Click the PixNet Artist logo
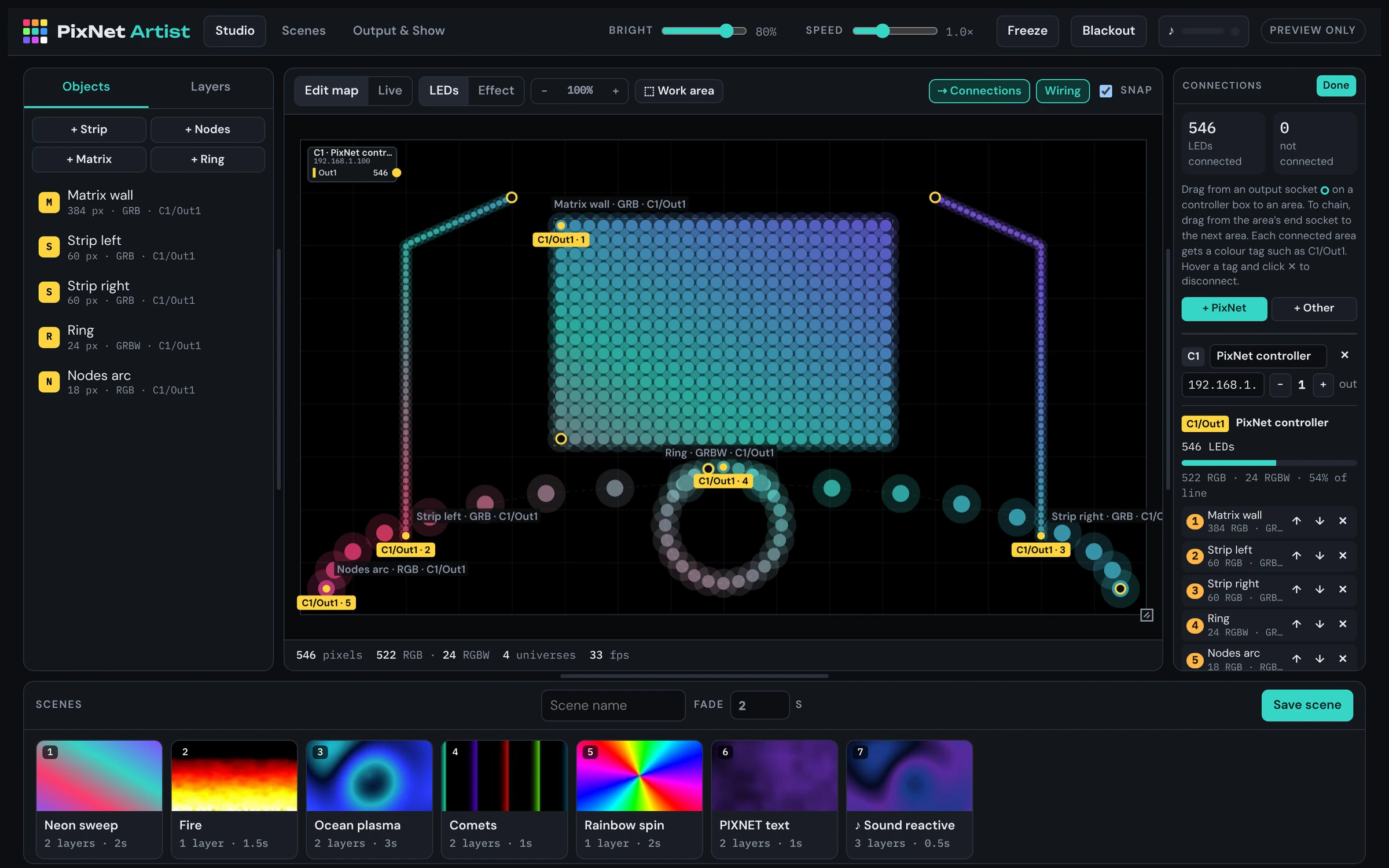Viewport: 1389px width, 868px height. [x=106, y=31]
